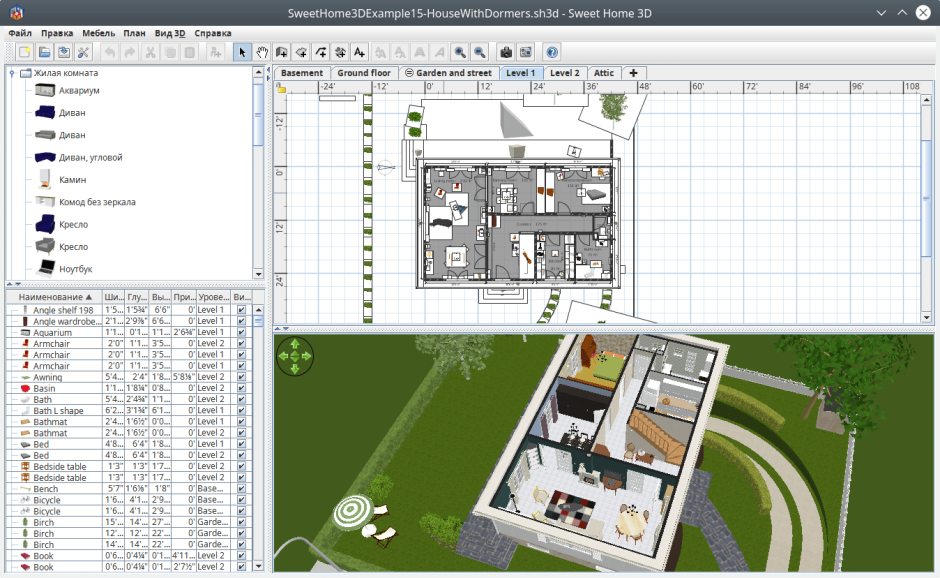940x578 pixels.
Task: Toggle visibility checkbox for Bath L shape
Action: pyautogui.click(x=241, y=411)
